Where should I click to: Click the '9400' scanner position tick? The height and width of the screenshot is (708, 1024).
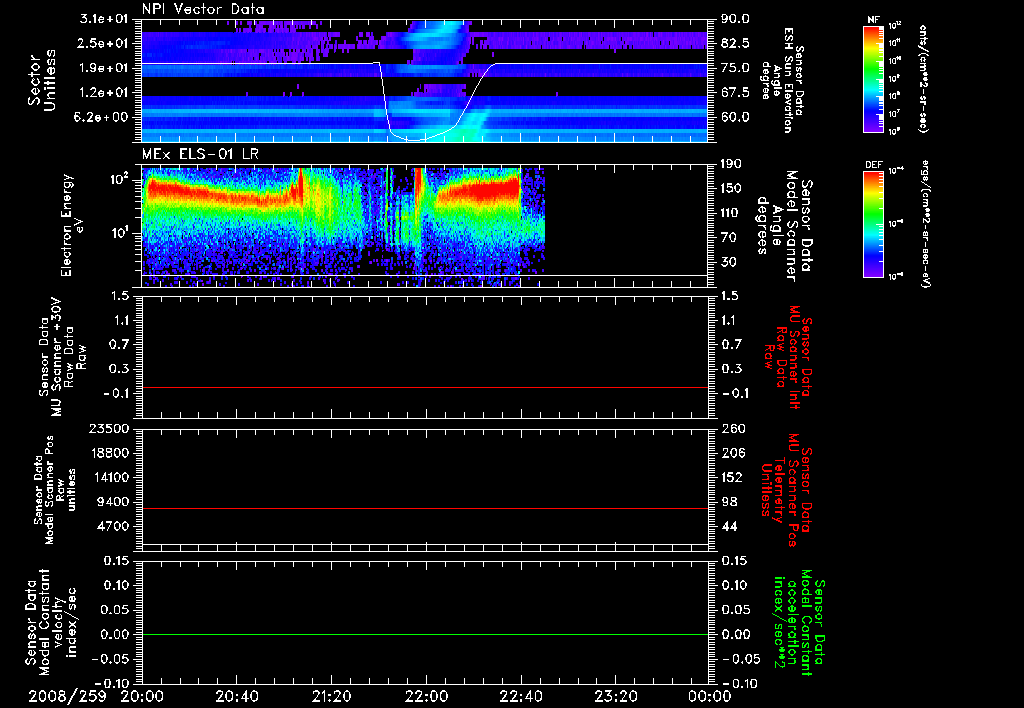point(113,502)
